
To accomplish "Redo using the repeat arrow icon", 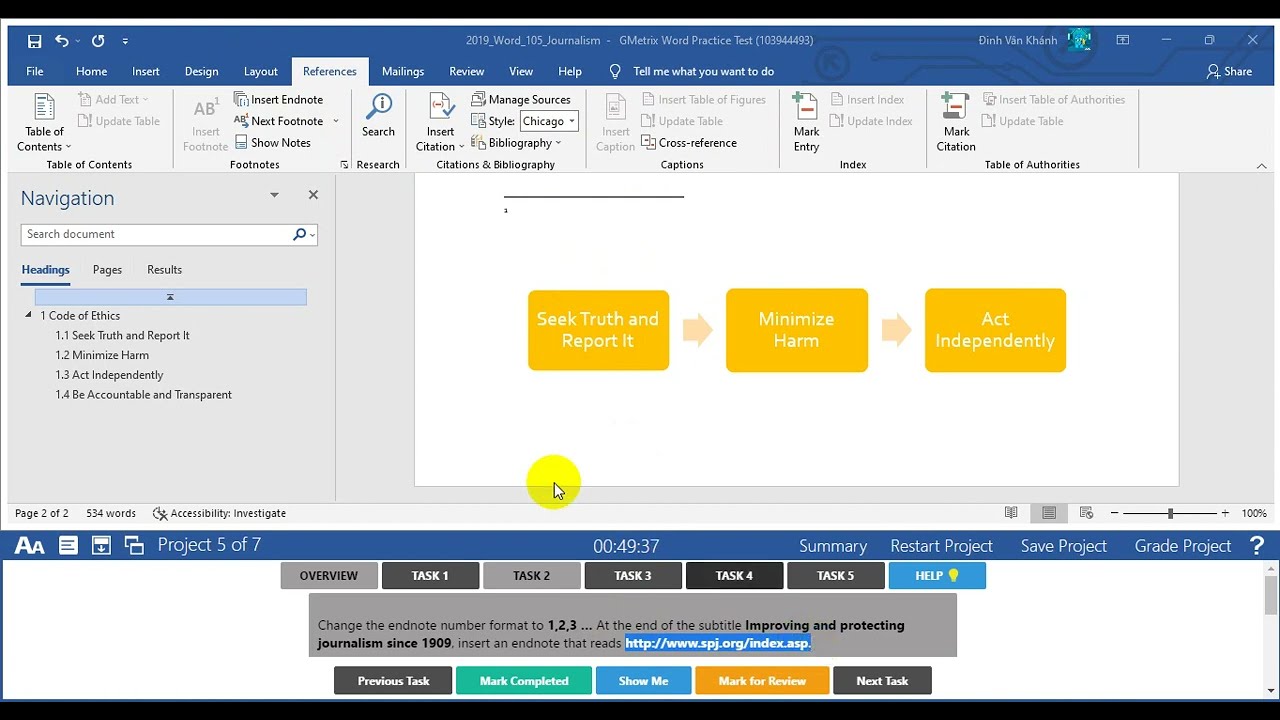I will [98, 41].
